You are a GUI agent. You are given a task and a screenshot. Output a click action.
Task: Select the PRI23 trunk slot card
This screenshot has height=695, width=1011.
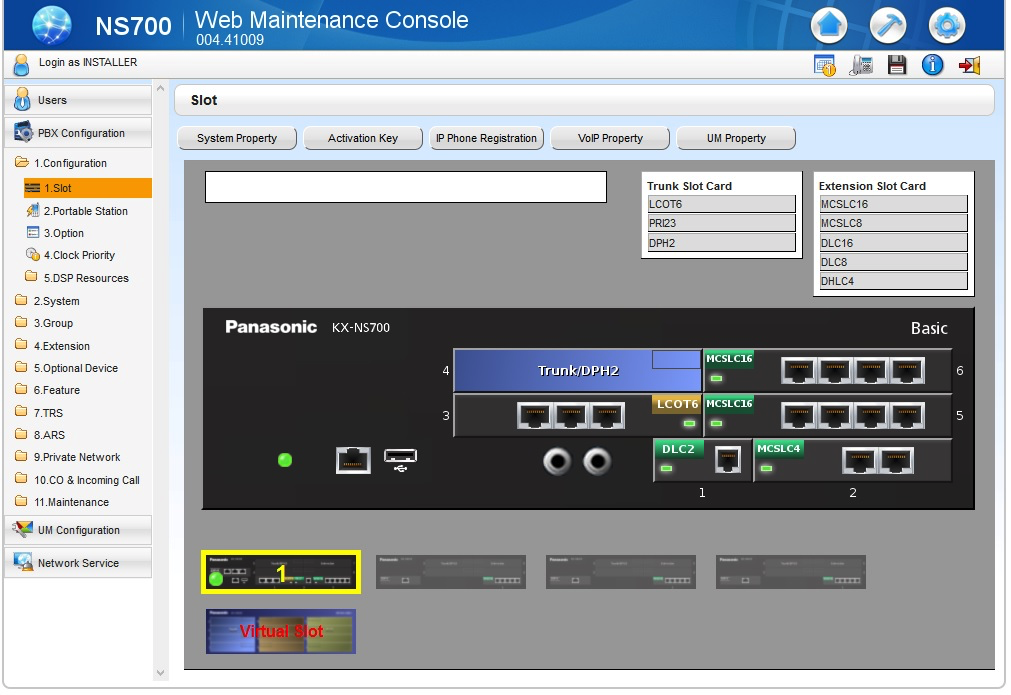[x=721, y=223]
